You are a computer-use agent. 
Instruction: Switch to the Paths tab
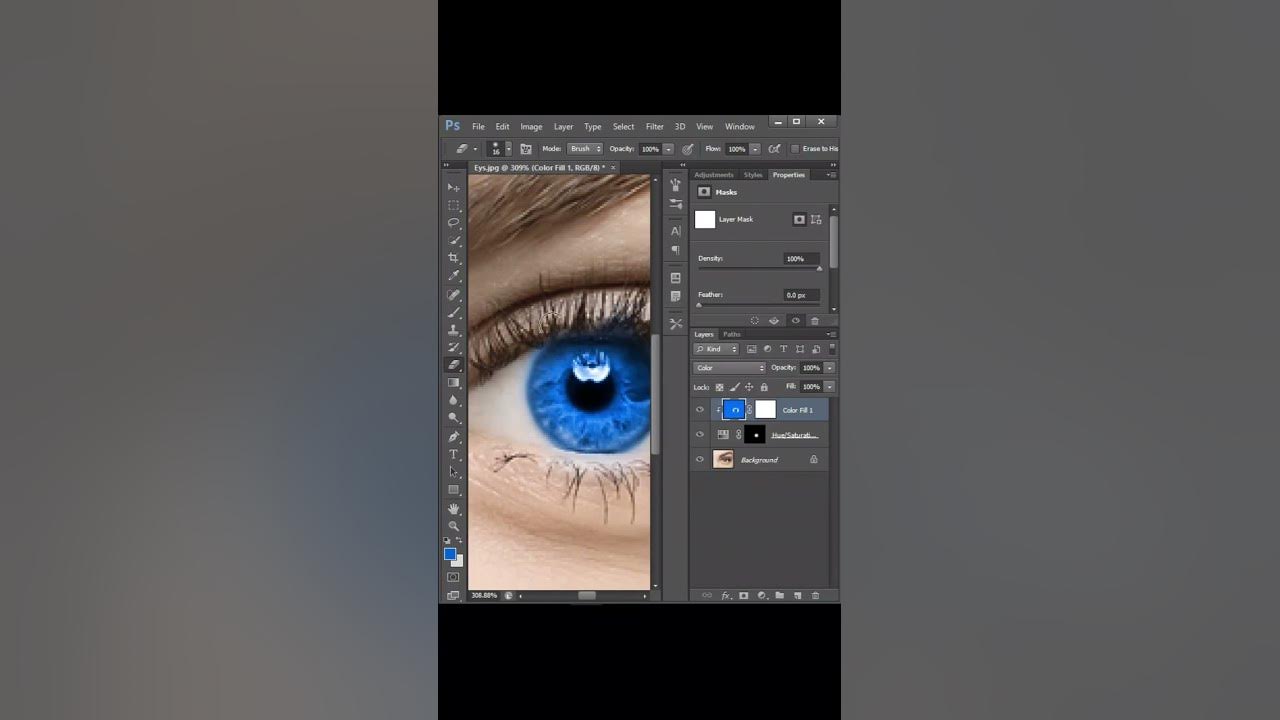click(732, 334)
